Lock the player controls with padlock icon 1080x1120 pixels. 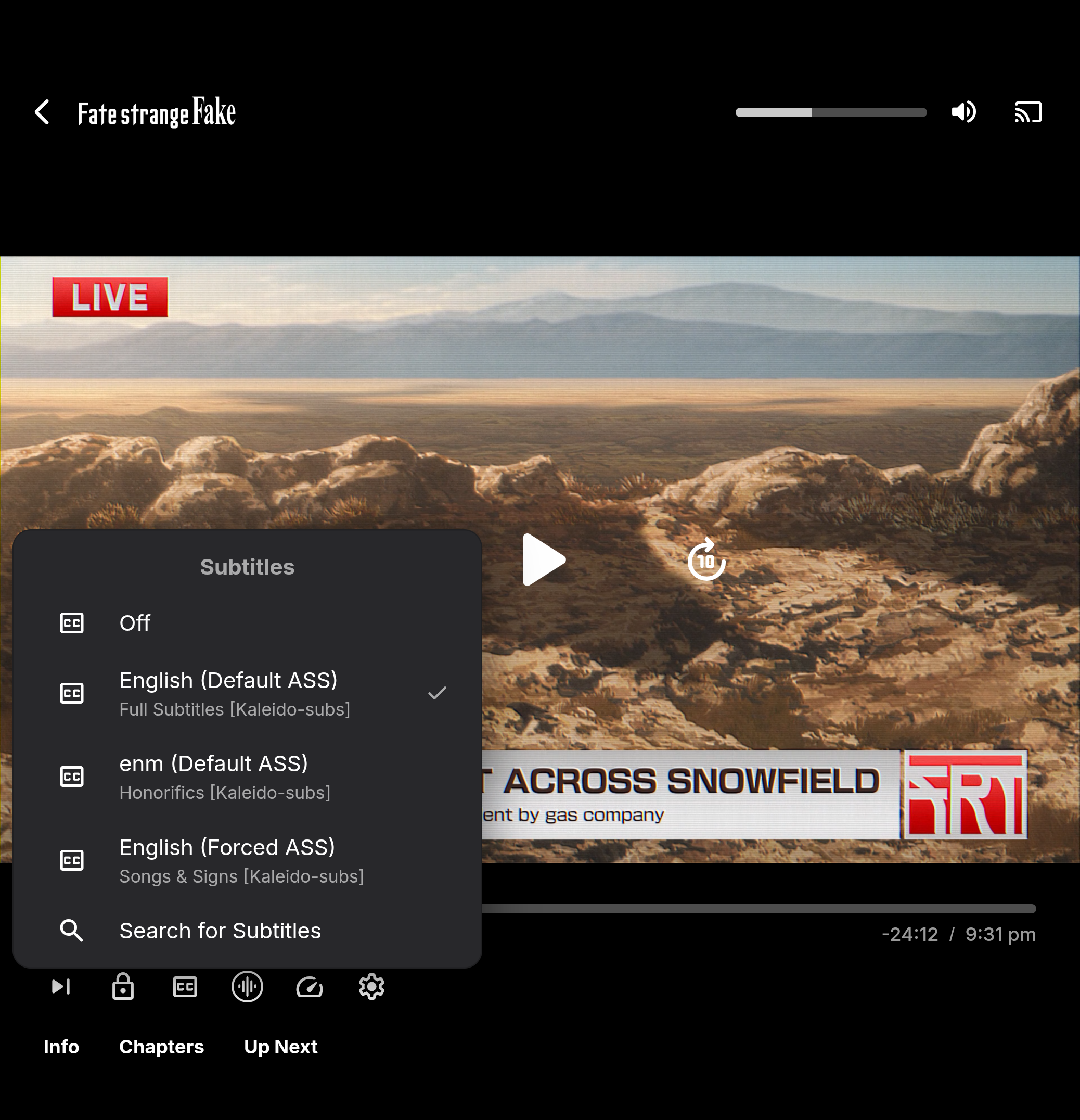point(123,986)
